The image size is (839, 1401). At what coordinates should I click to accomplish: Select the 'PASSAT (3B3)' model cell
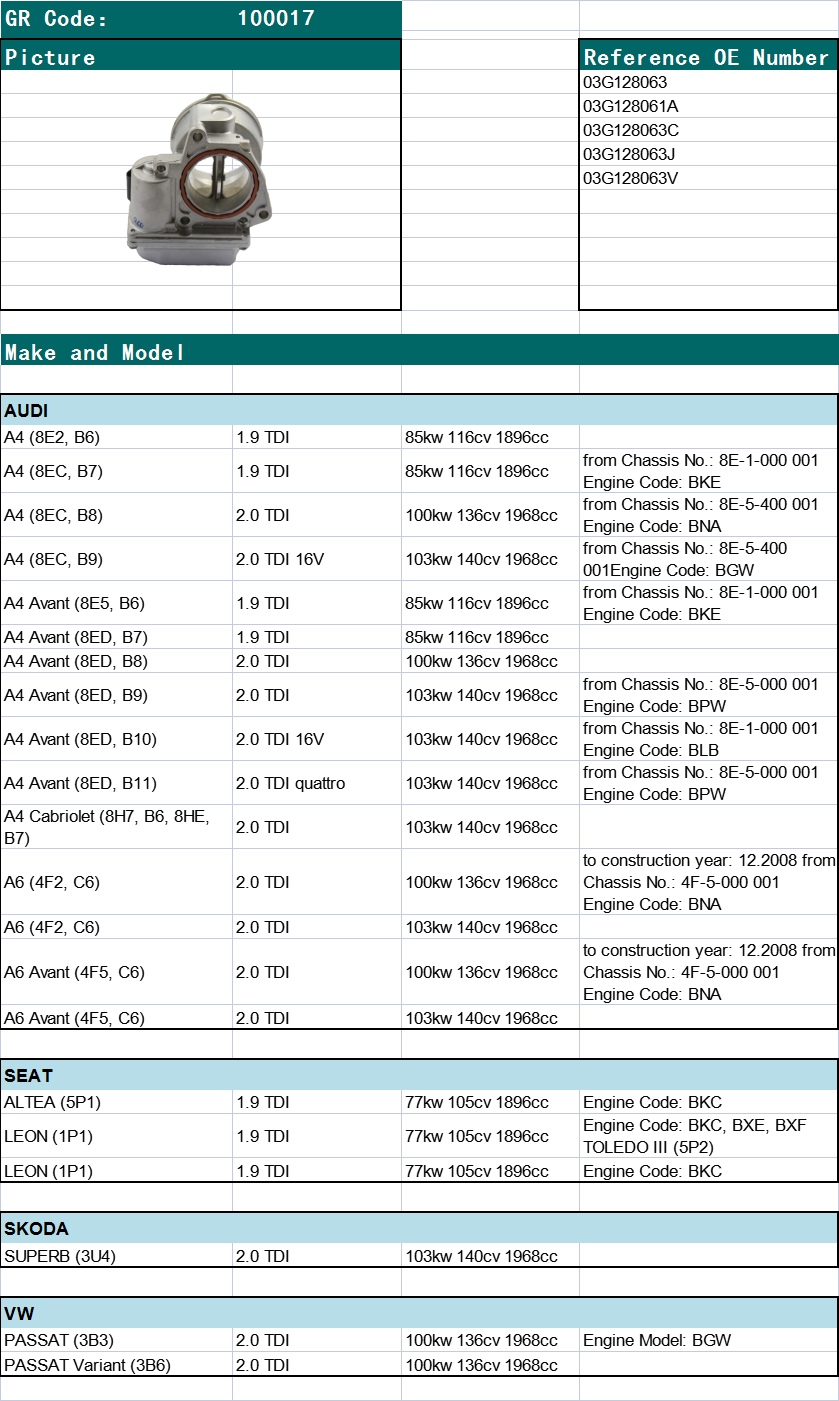tap(116, 1340)
